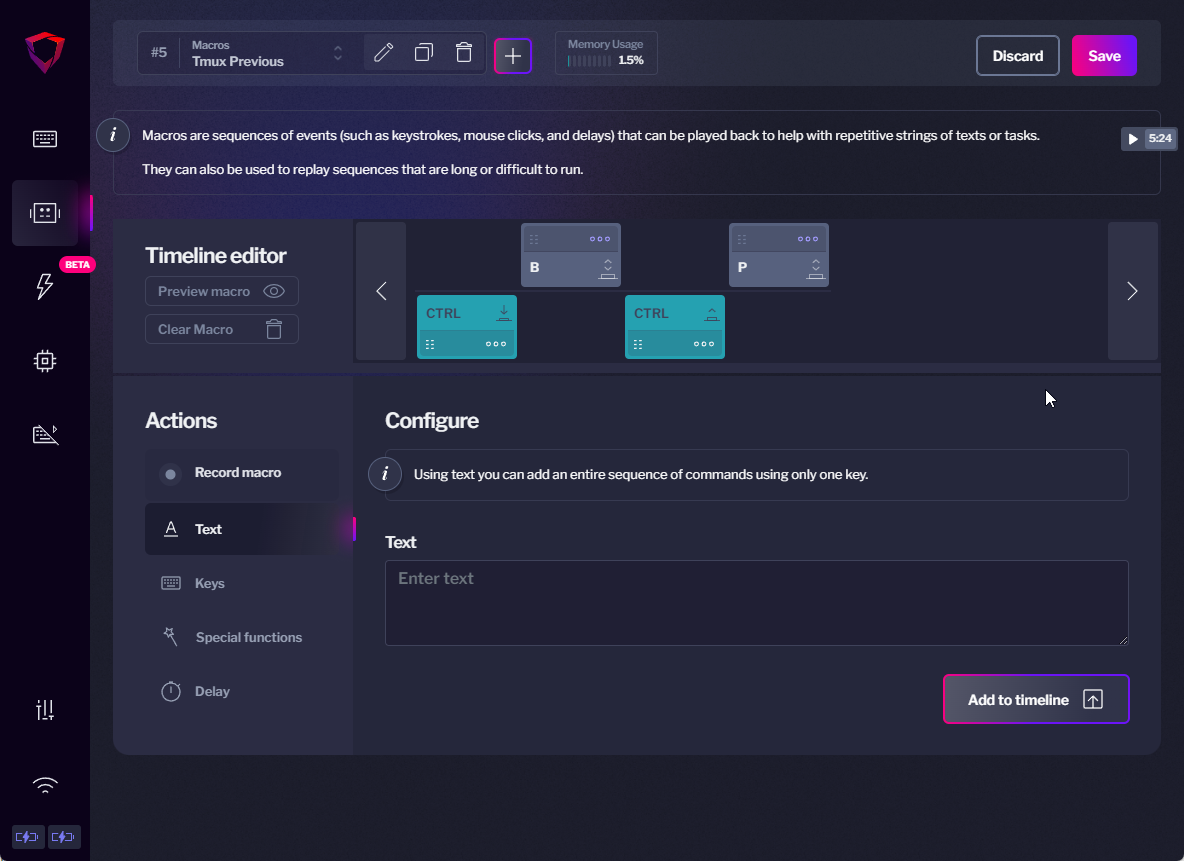Grab the drag handle of P step
The height and width of the screenshot is (861, 1184).
(x=742, y=239)
